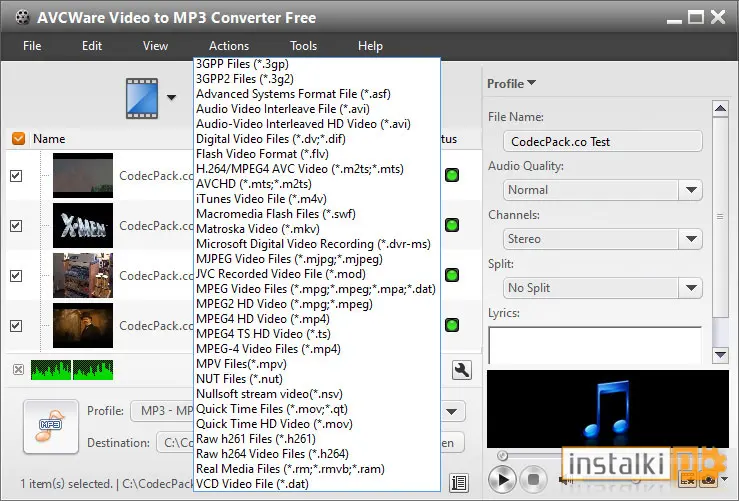Select iTunes Video File (*.m4v)
The height and width of the screenshot is (501, 739).
317,199
